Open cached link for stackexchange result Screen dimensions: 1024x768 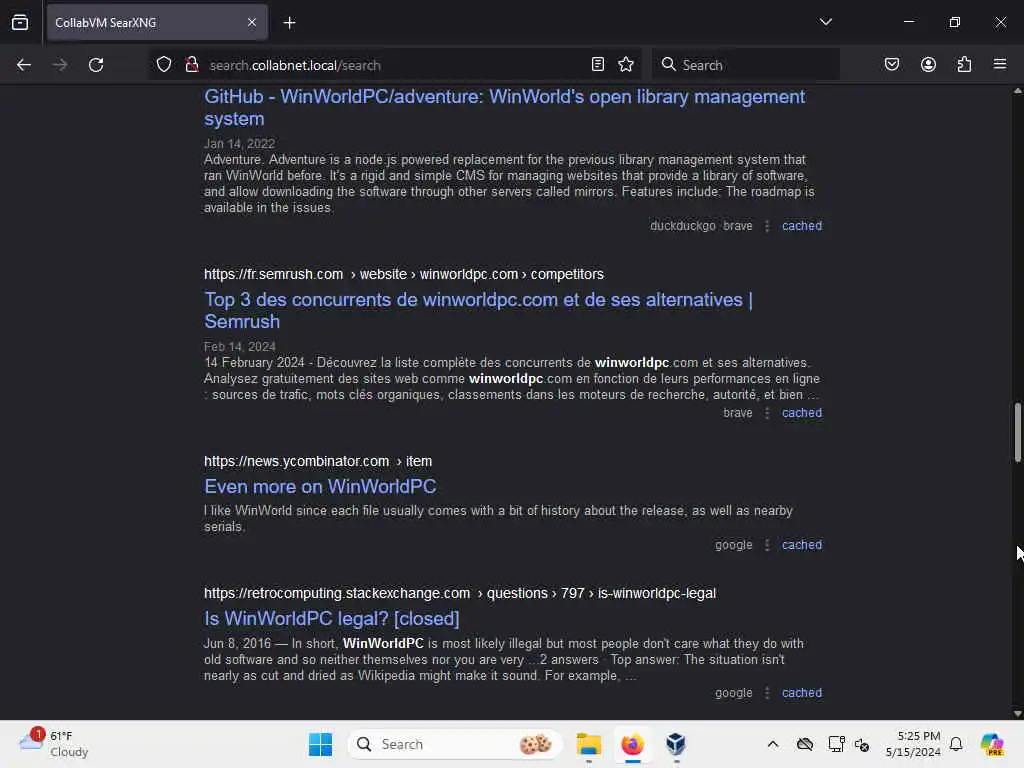(802, 693)
